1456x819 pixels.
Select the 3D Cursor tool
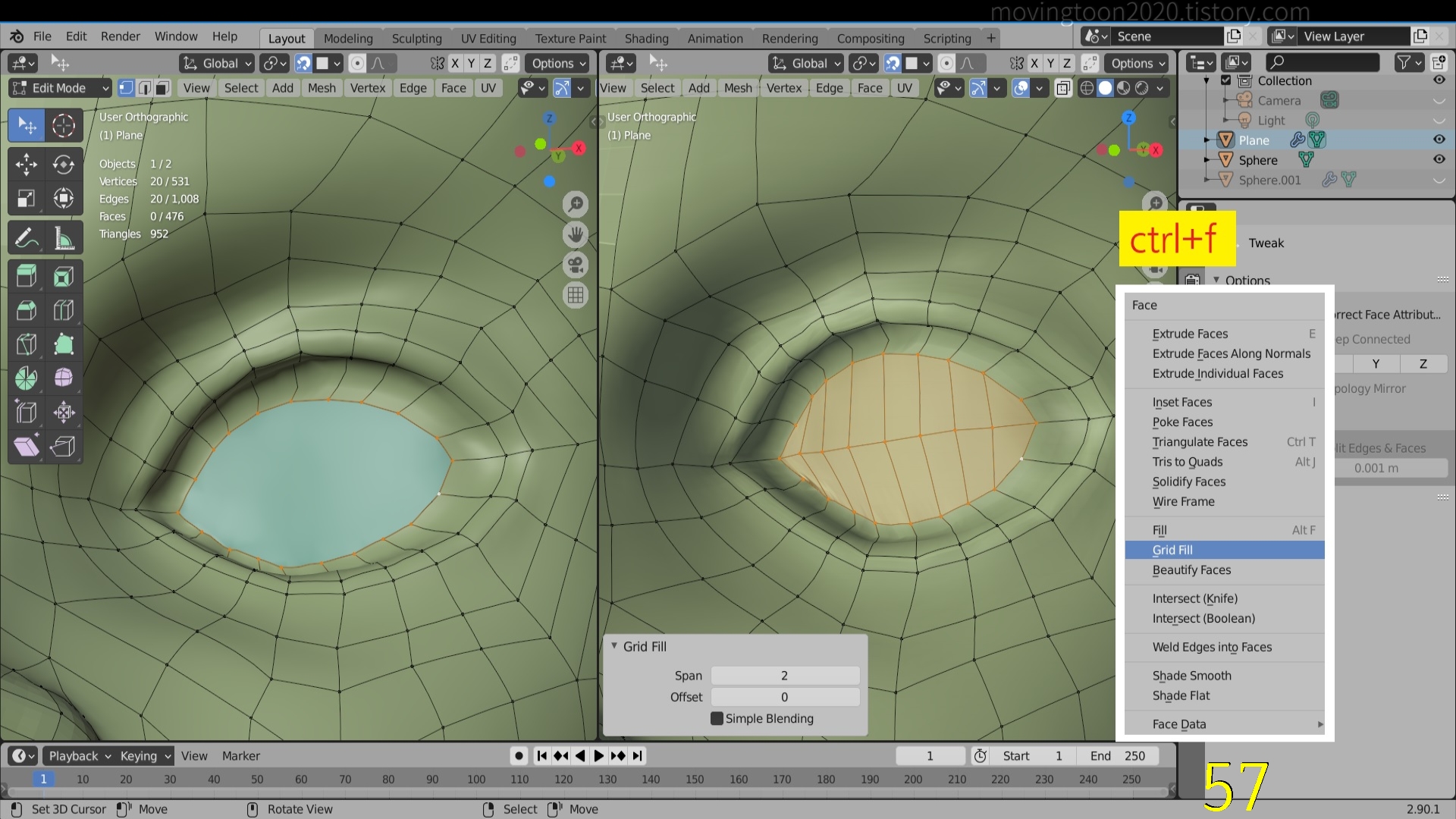tap(64, 125)
